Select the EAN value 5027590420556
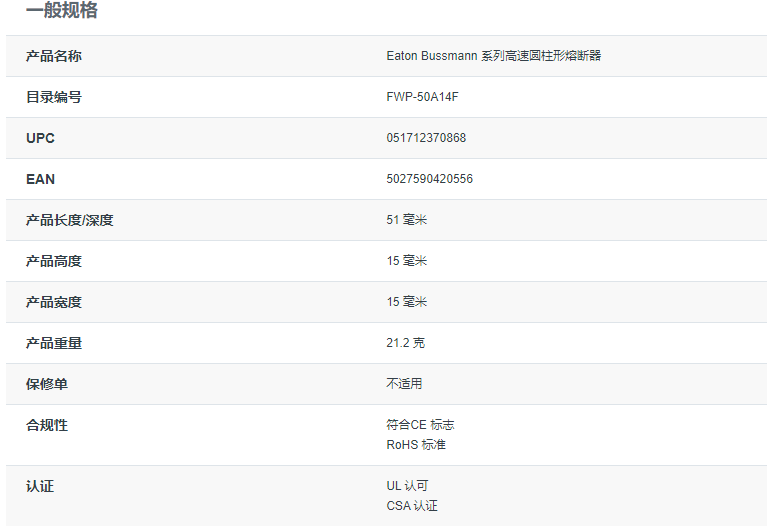 click(x=429, y=179)
